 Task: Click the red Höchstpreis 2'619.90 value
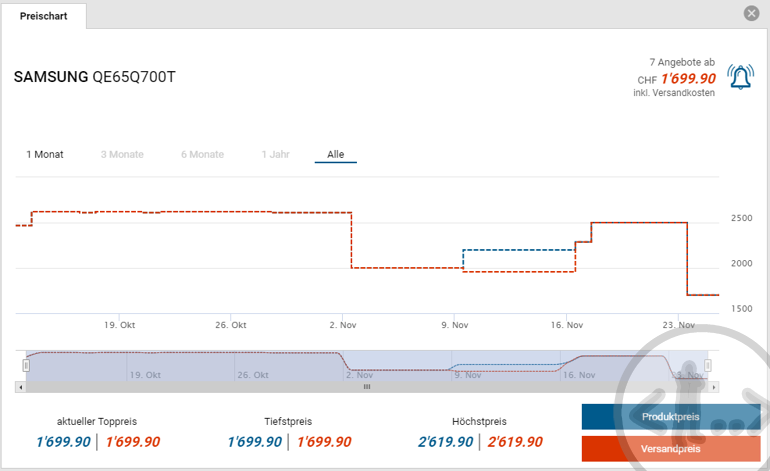[515, 441]
